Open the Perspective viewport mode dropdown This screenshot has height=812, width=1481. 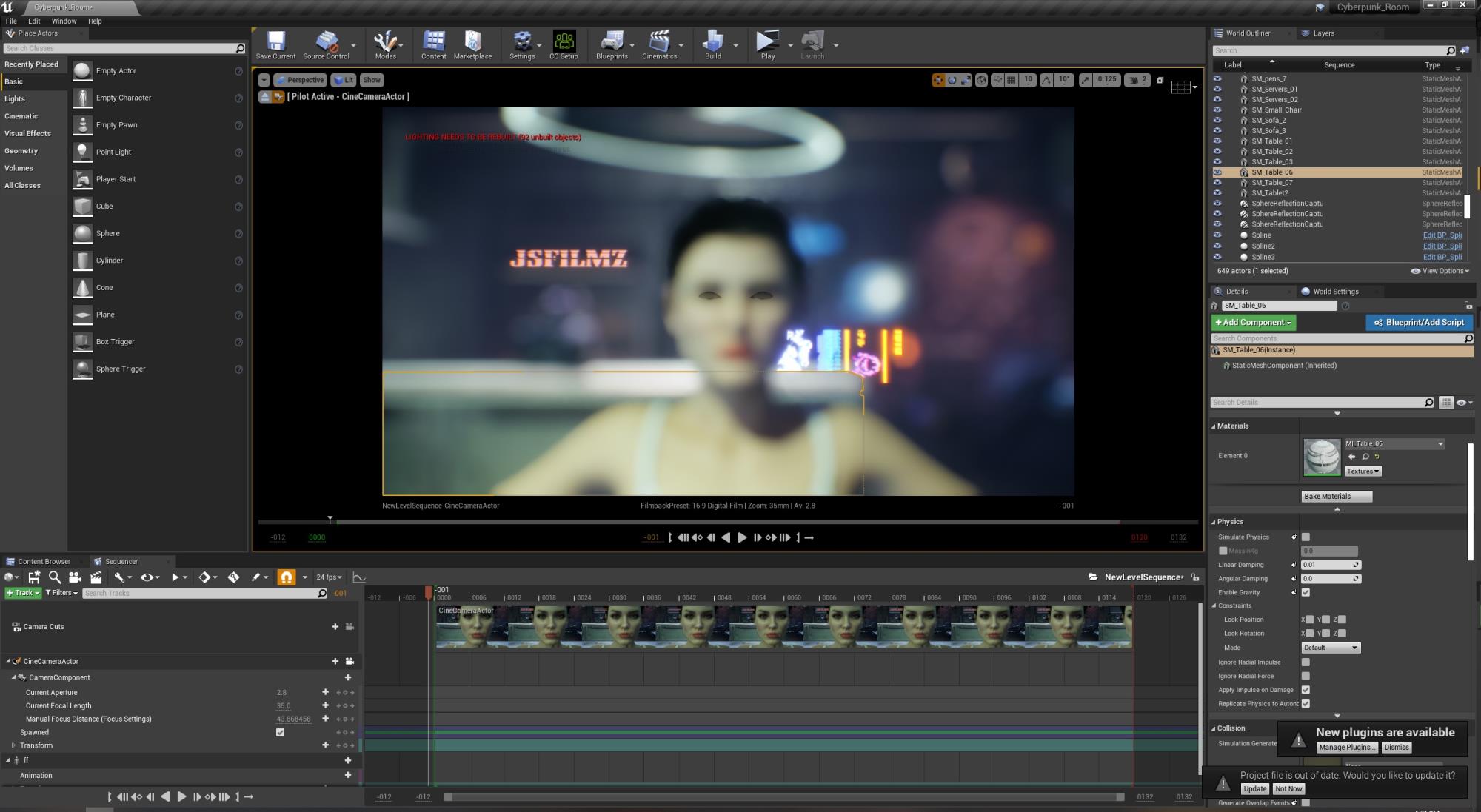tap(301, 80)
